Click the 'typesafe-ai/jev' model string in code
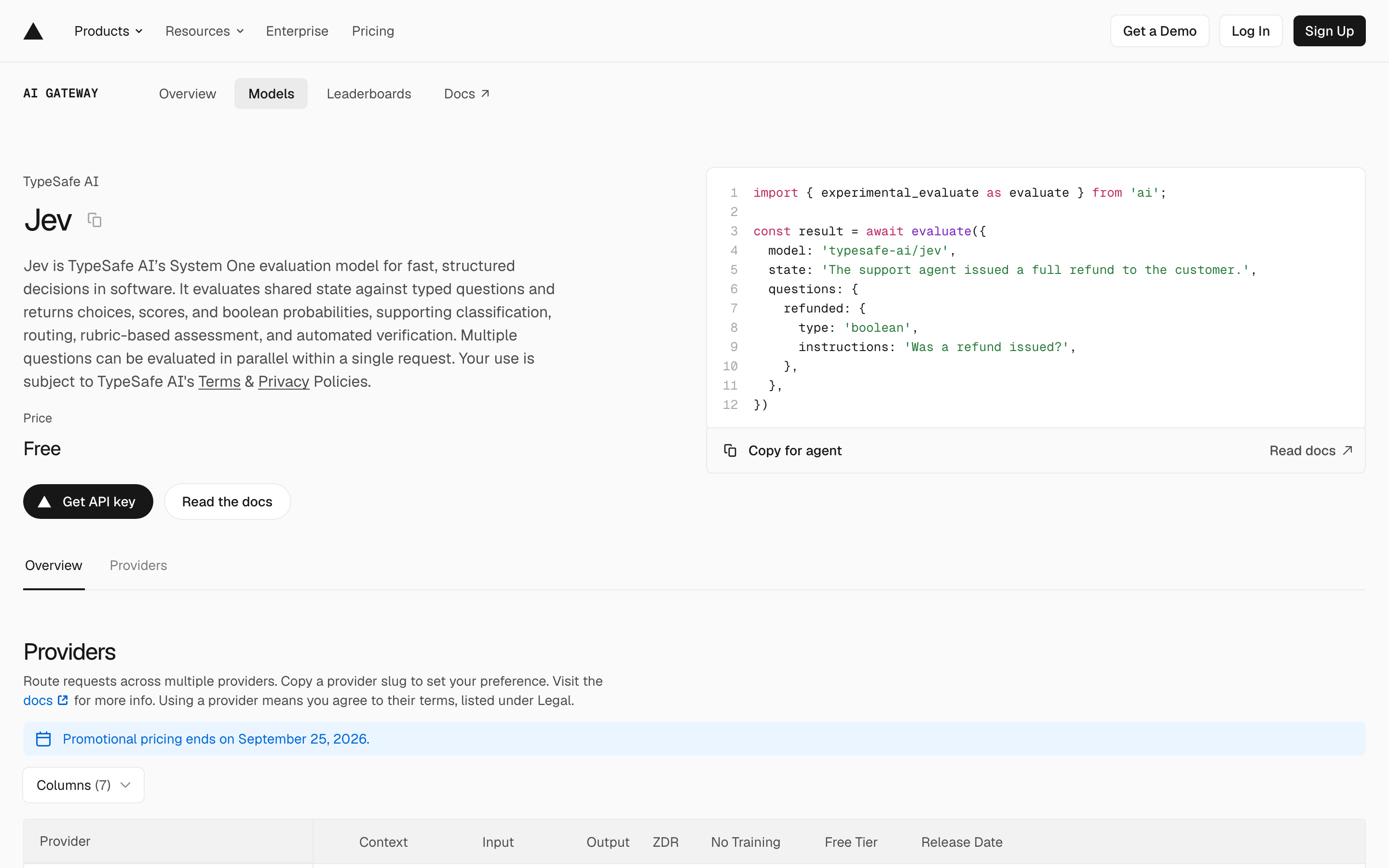Screen dimensions: 1389x868 coord(885,251)
